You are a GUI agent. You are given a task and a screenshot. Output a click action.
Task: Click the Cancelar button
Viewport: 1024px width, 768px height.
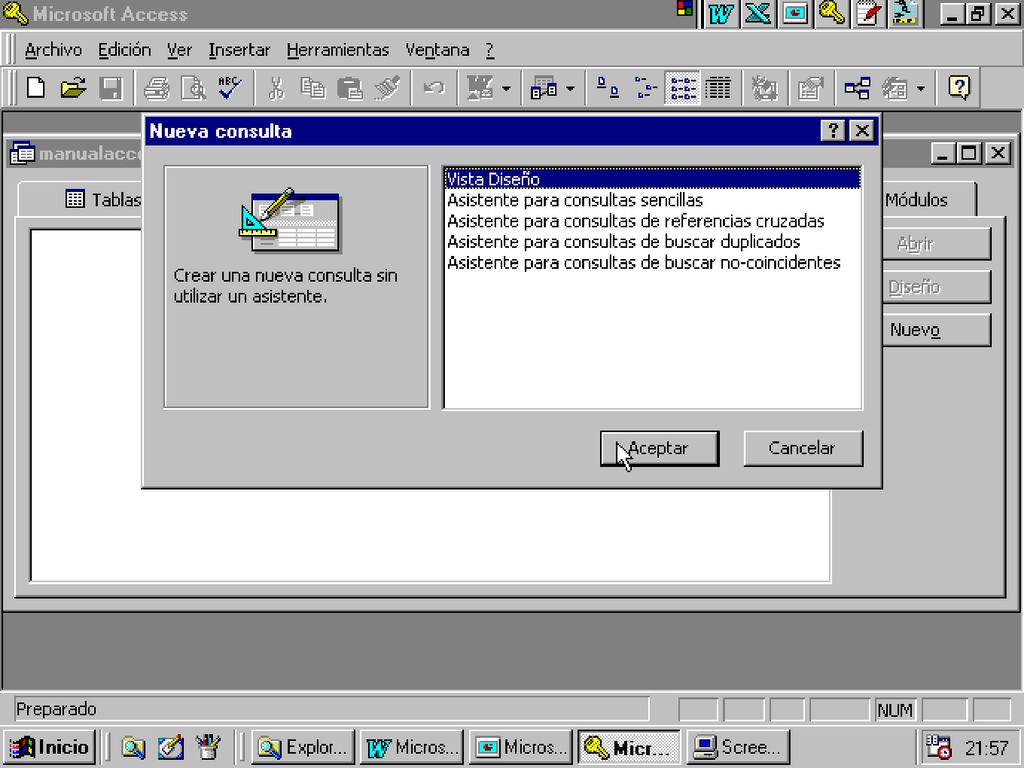coord(803,448)
